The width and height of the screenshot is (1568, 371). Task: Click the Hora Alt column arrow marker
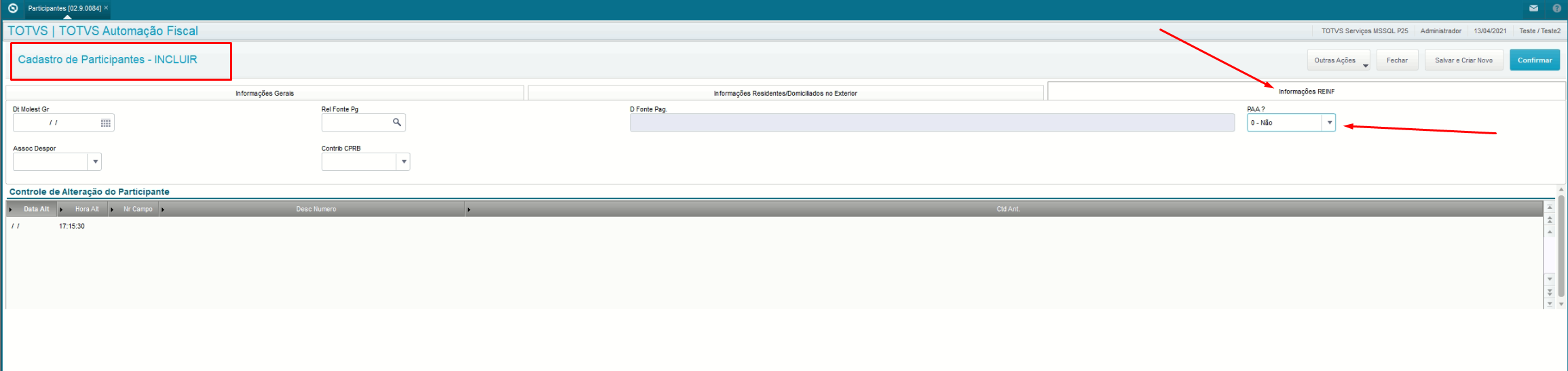coord(62,210)
